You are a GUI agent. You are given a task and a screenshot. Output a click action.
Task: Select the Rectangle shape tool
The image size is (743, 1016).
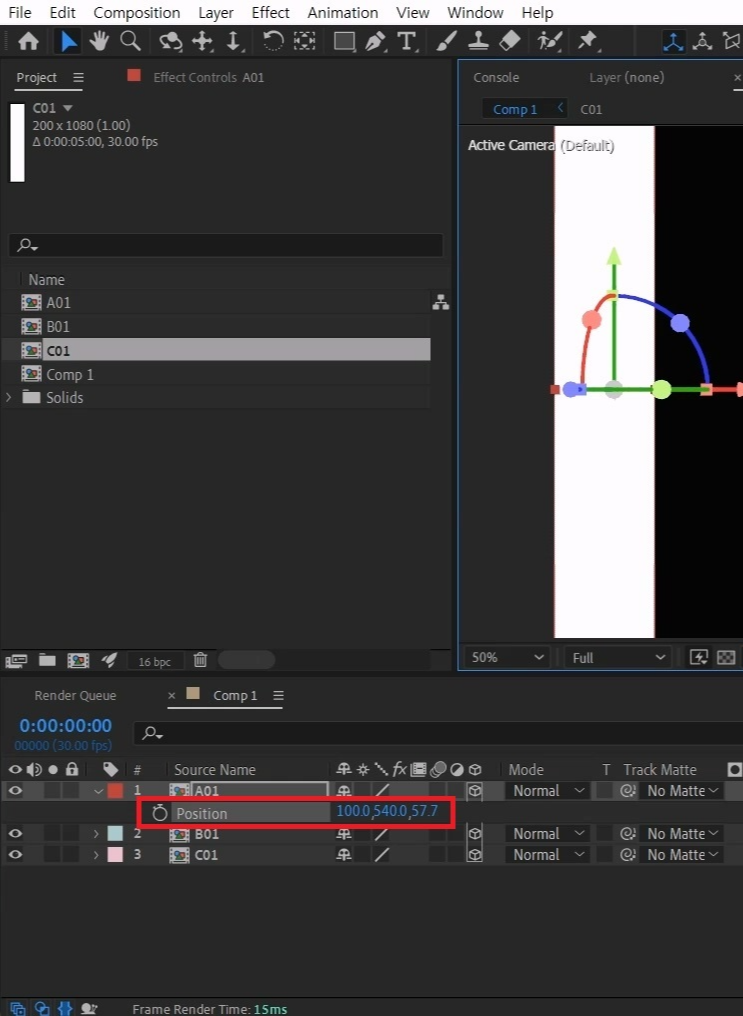[x=344, y=41]
